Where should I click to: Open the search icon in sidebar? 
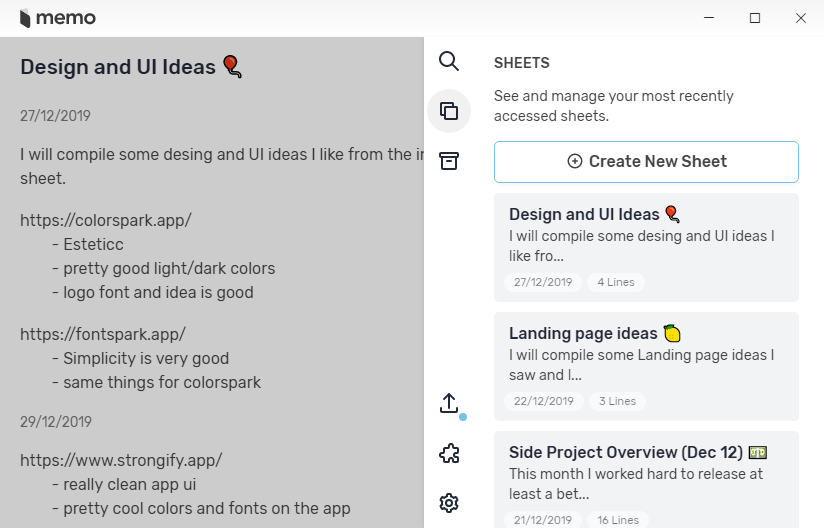click(449, 62)
